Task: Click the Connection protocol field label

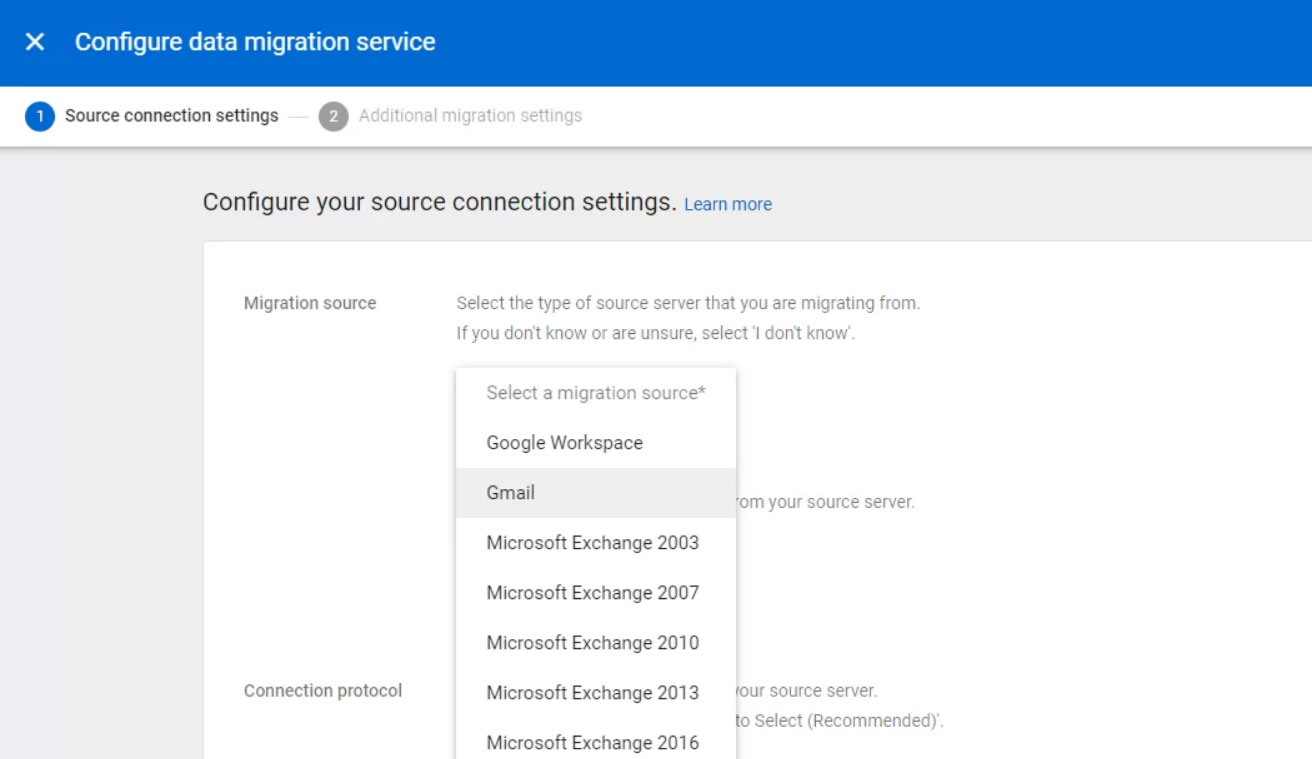Action: click(x=322, y=690)
